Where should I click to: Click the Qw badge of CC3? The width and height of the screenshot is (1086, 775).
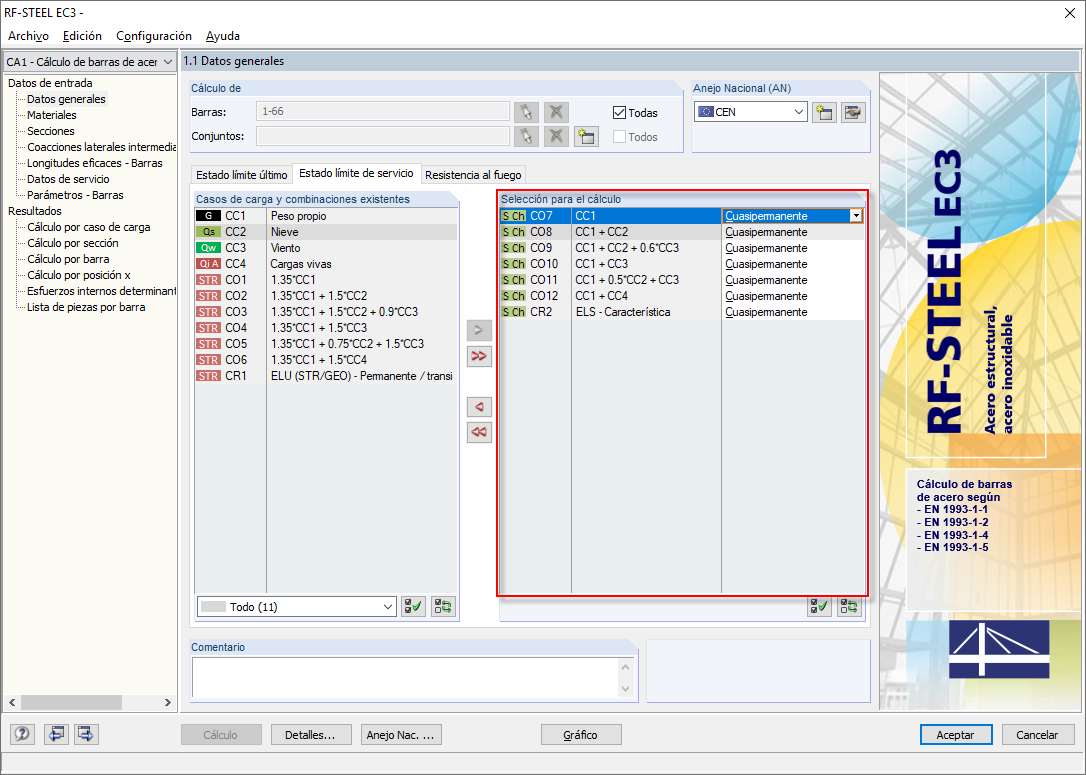pyautogui.click(x=208, y=248)
